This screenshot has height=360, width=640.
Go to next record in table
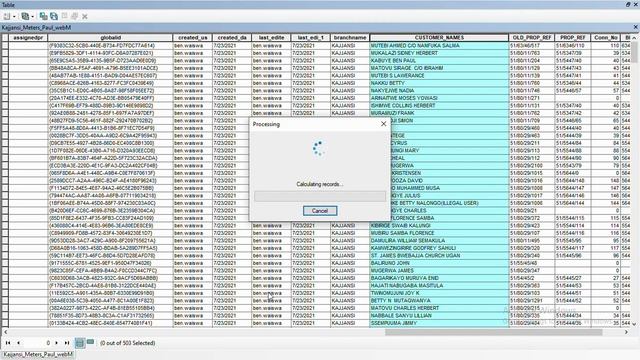tap(56, 343)
